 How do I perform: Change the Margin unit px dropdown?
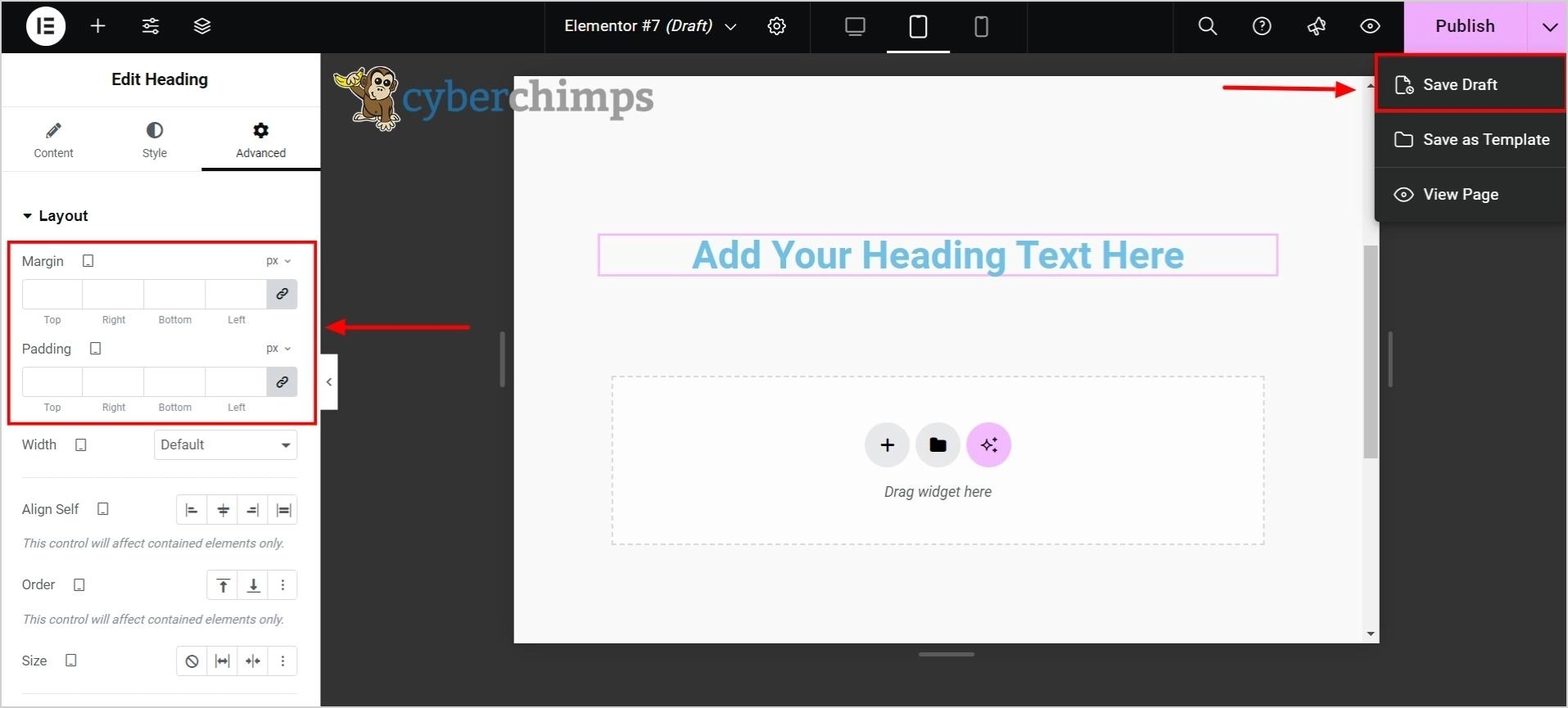pos(278,261)
